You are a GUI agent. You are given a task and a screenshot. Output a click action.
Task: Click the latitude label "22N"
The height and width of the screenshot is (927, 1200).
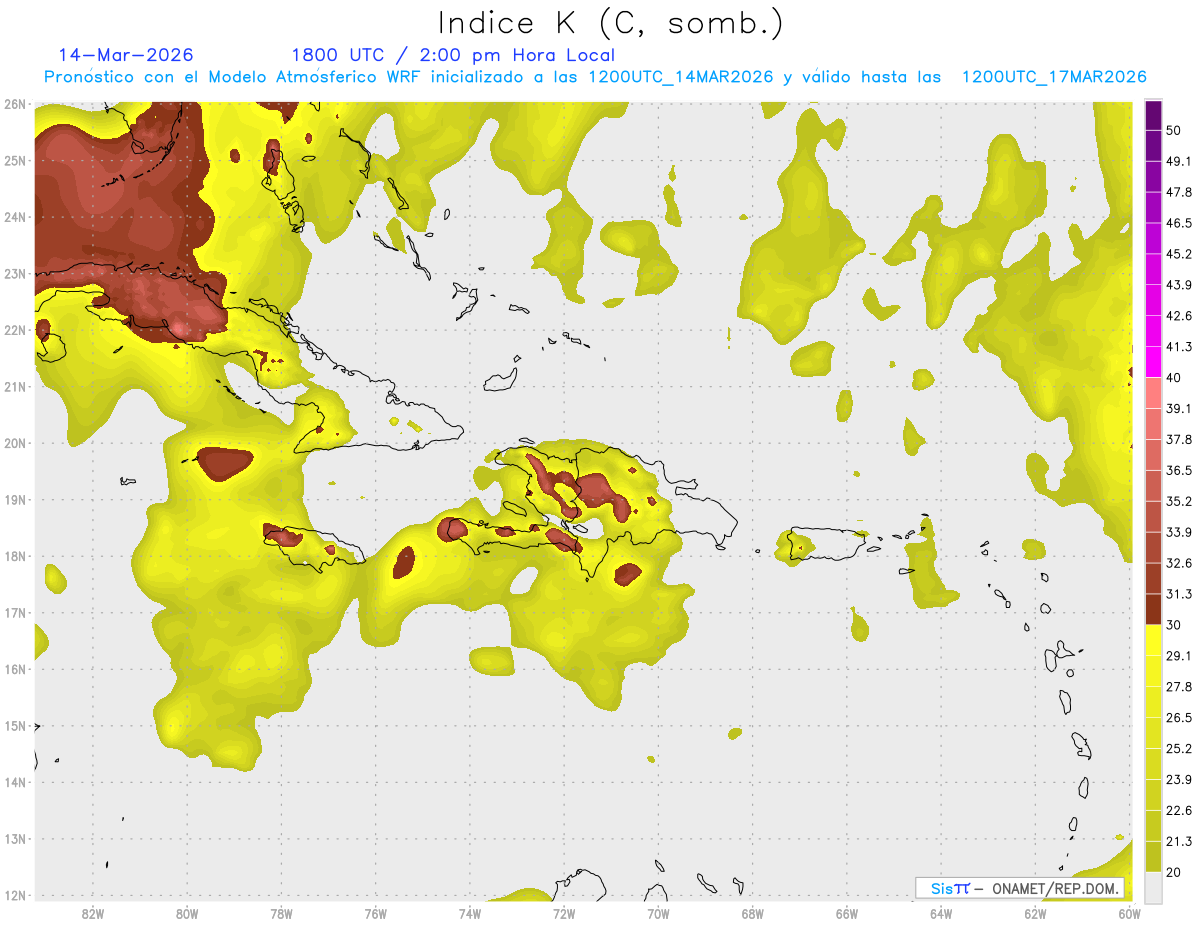pyautogui.click(x=16, y=330)
